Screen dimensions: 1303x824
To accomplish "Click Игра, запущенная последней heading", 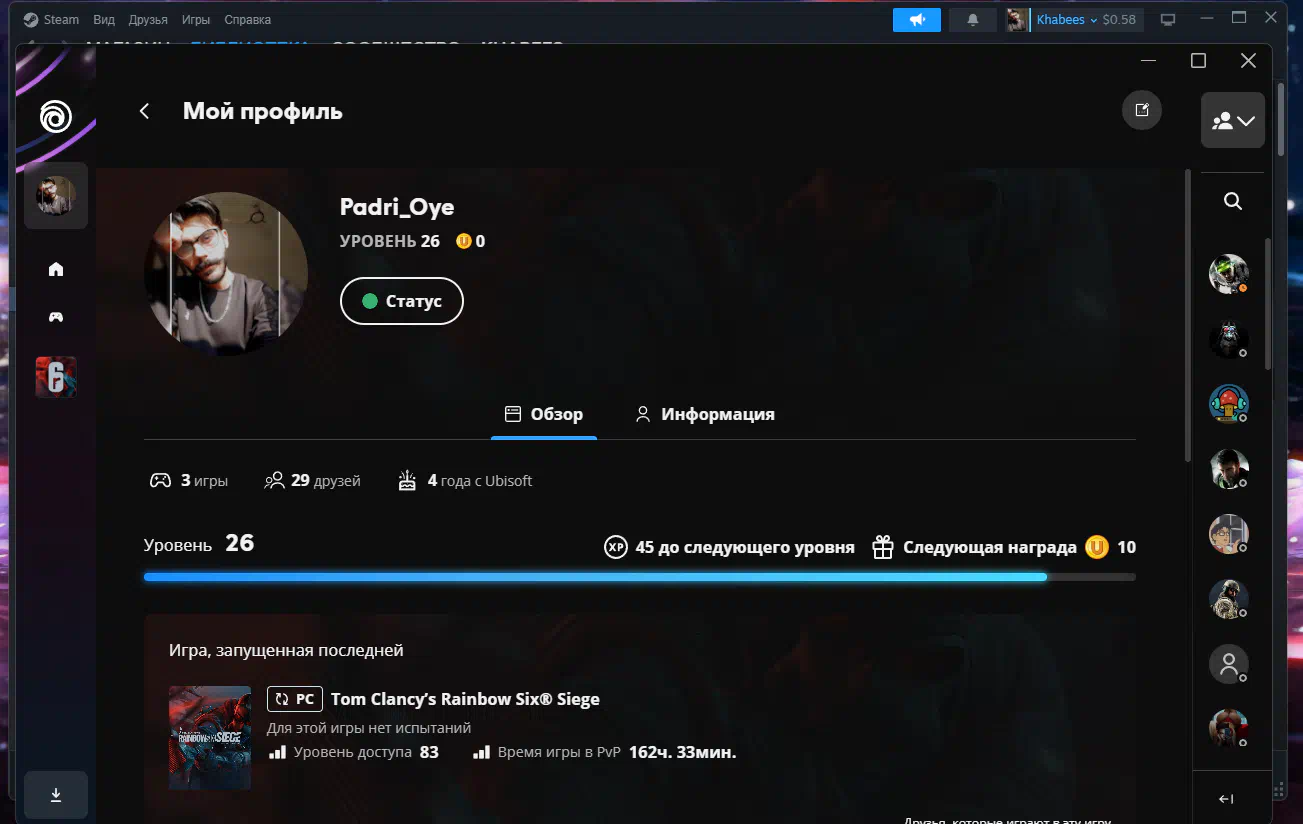I will click(x=286, y=651).
